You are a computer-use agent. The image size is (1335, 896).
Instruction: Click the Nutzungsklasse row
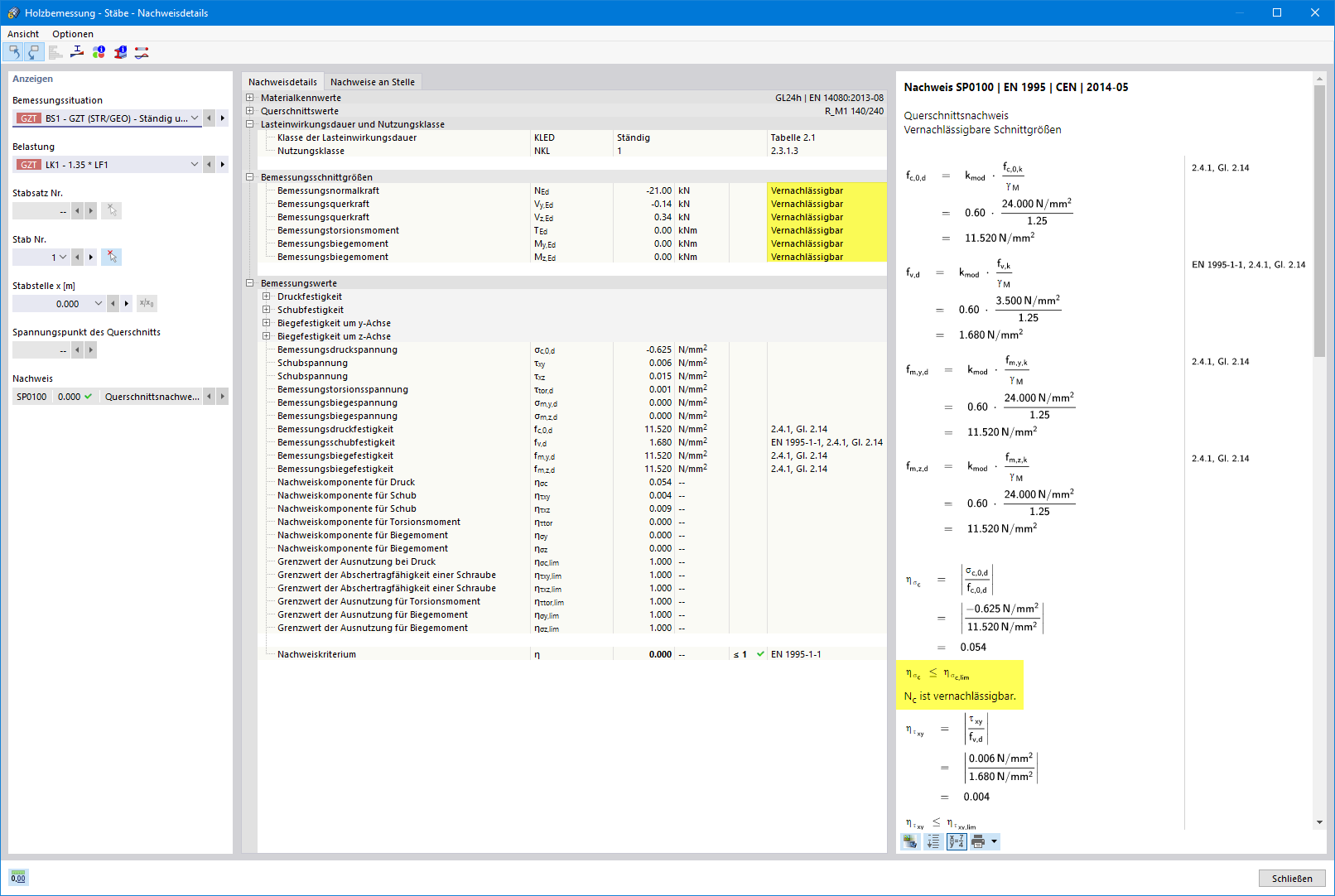tap(573, 151)
